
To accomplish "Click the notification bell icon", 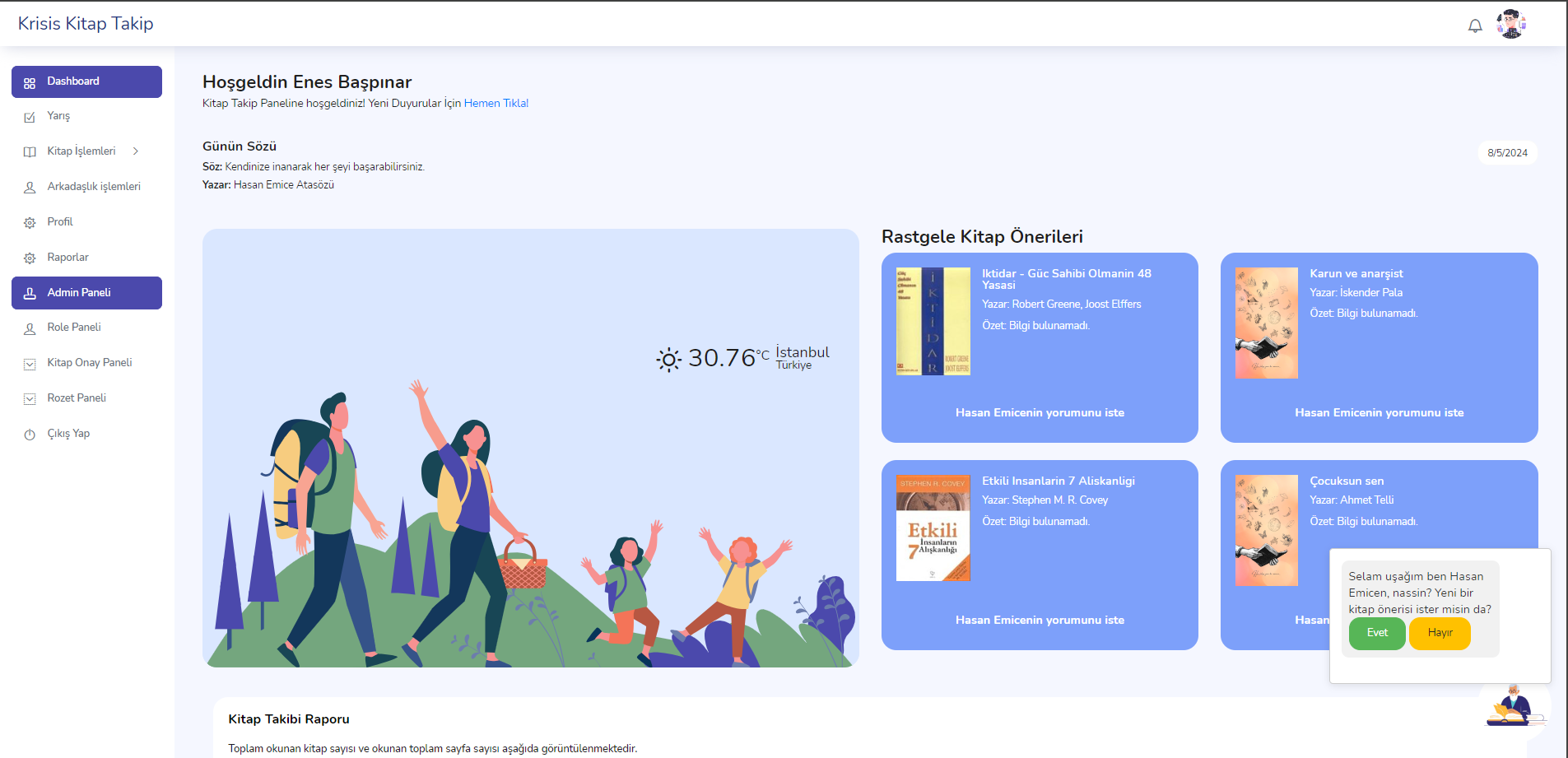I will pos(1475,26).
